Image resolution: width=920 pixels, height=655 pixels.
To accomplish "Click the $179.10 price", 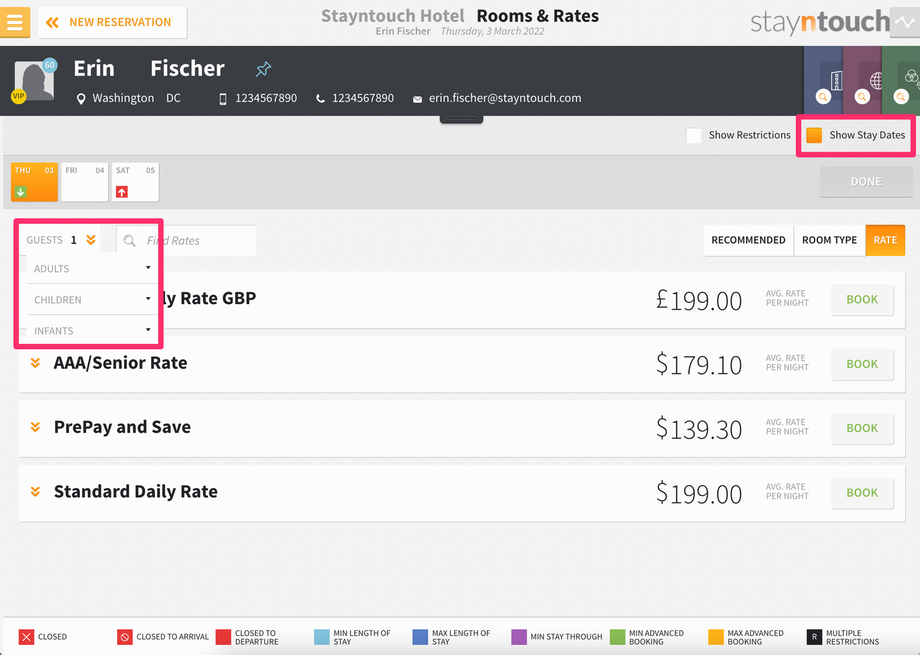I will (699, 364).
